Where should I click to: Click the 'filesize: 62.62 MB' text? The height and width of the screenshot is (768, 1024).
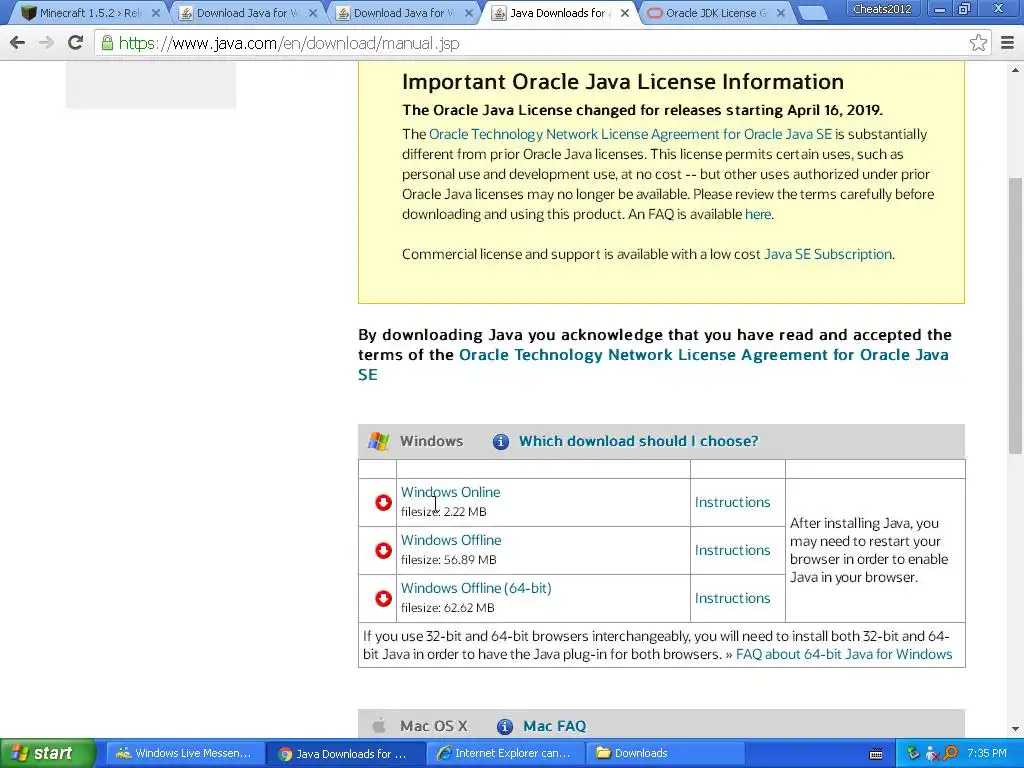coord(447,608)
